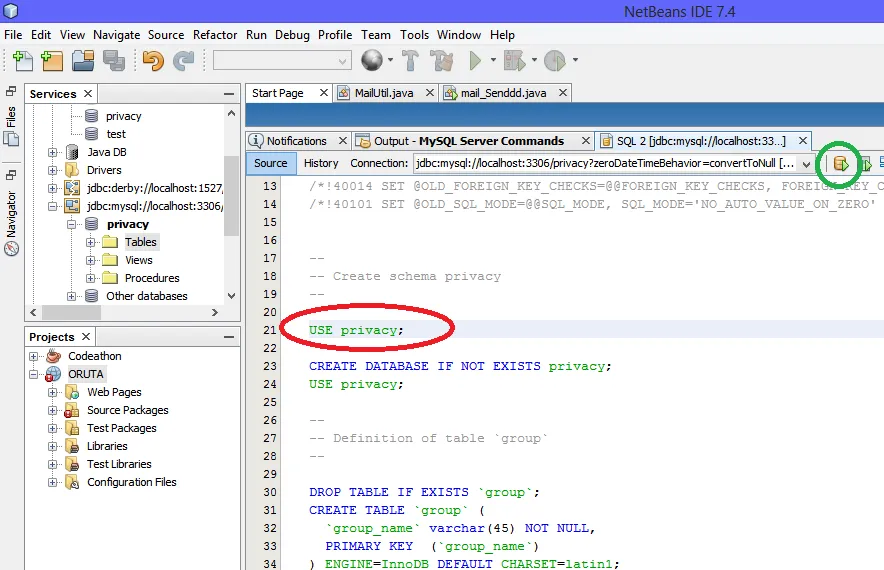This screenshot has width=884, height=570.
Task: Close the SQL 2 editor tab
Action: tap(803, 140)
